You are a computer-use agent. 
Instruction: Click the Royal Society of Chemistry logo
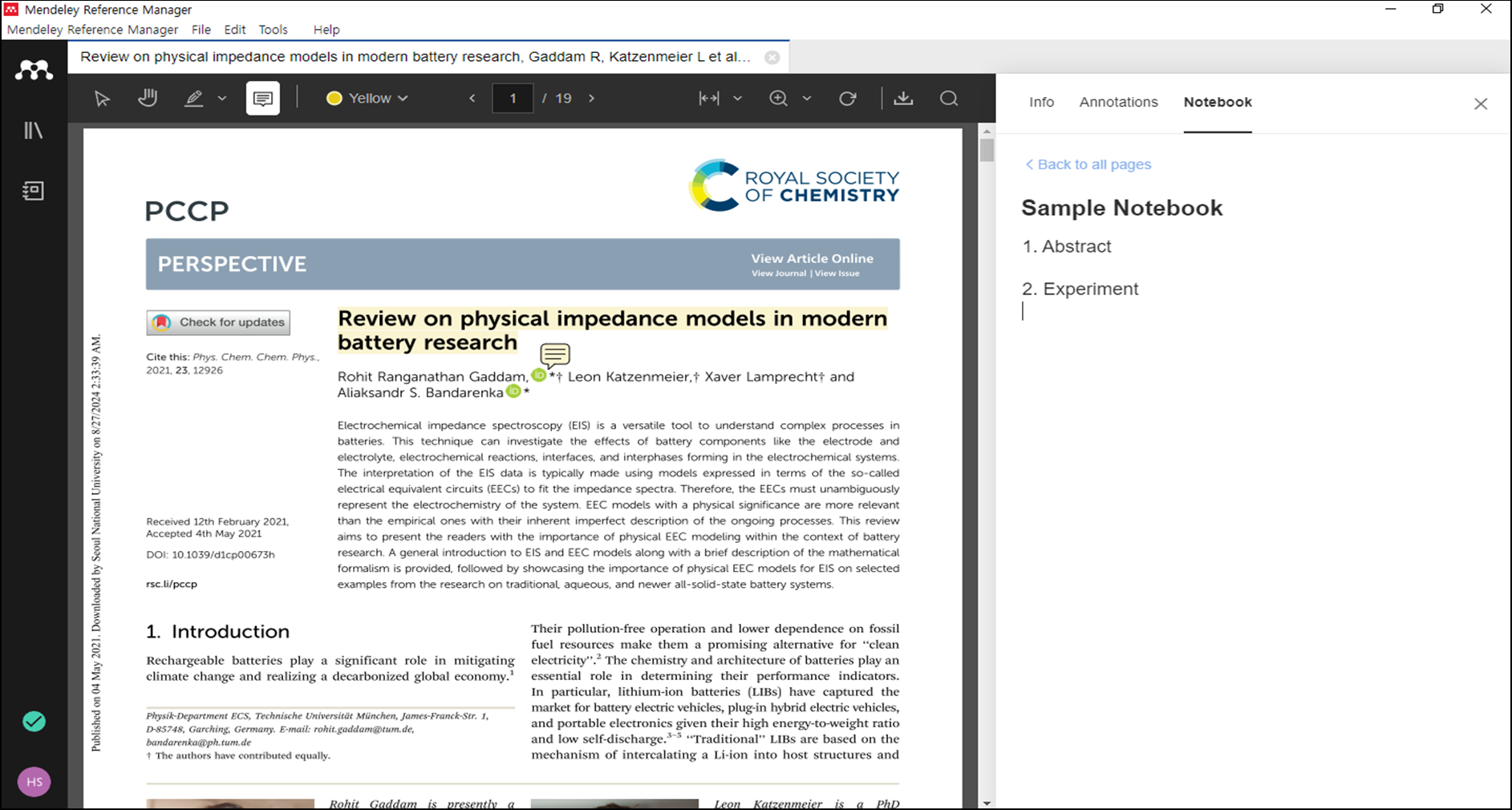pyautogui.click(x=794, y=186)
